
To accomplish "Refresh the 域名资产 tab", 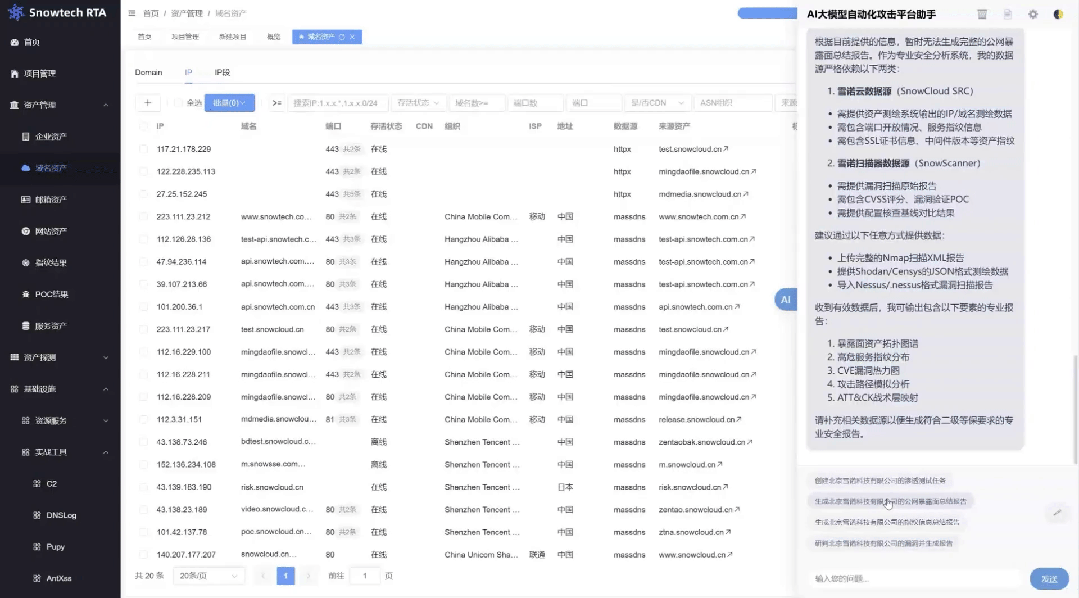I will tap(341, 36).
